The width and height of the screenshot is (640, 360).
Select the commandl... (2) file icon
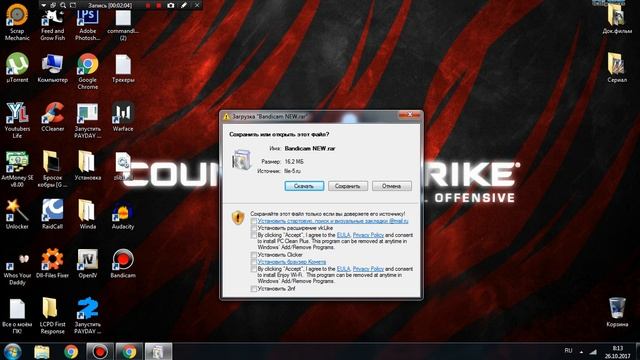pos(123,24)
